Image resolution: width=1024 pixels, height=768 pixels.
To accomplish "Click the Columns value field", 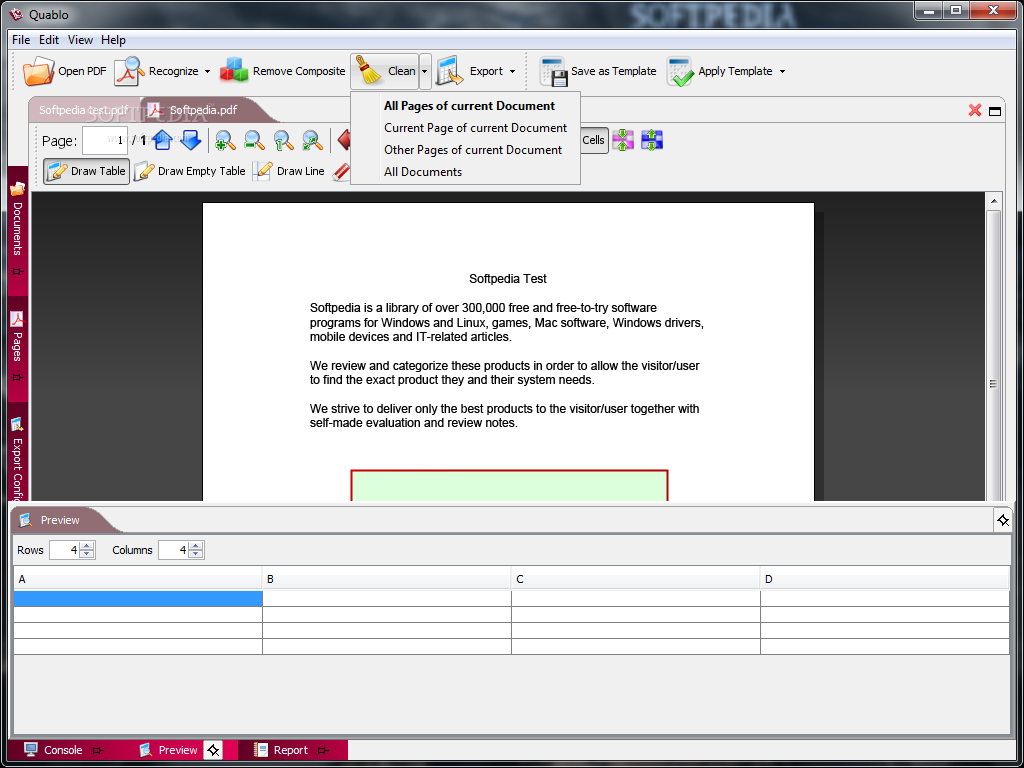I will coord(174,550).
